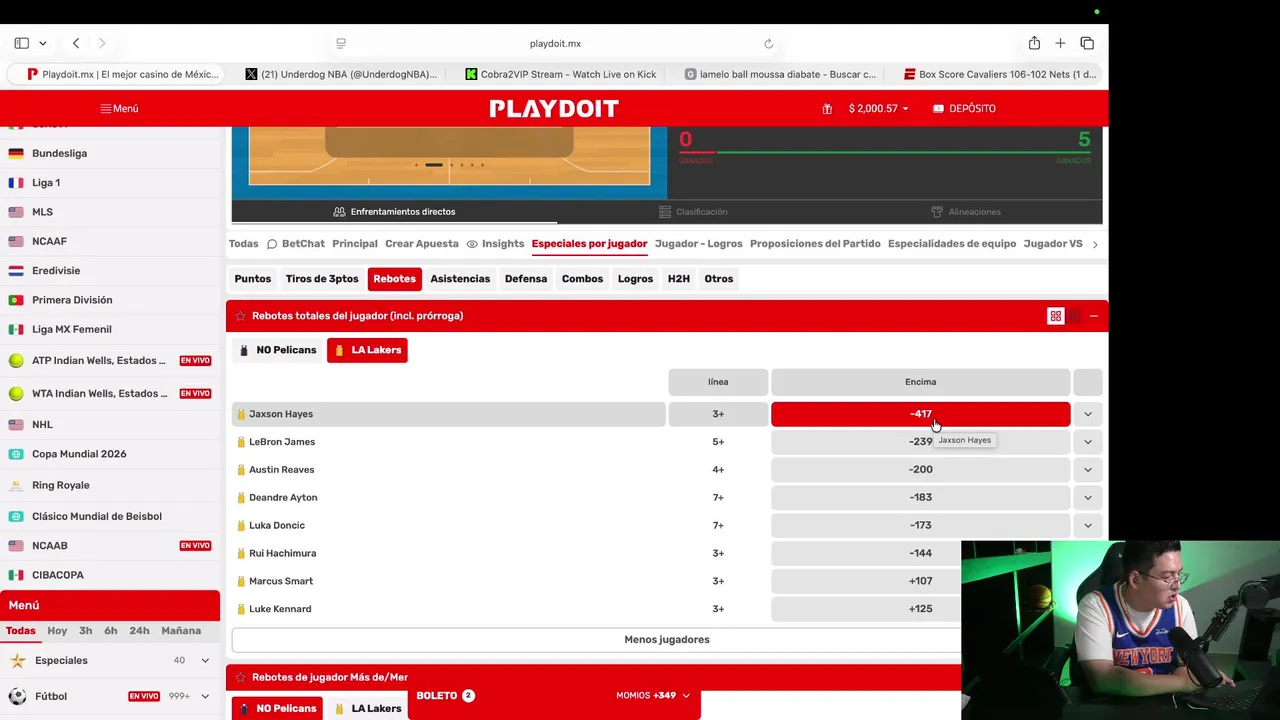Reload the playdoit.mx page
Viewport: 1280px width, 720px height.
768,43
